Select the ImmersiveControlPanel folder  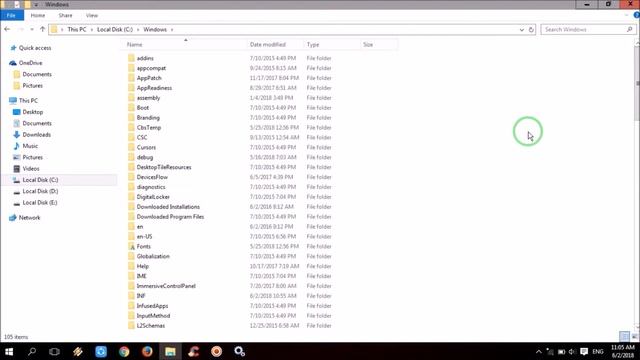tap(166, 286)
